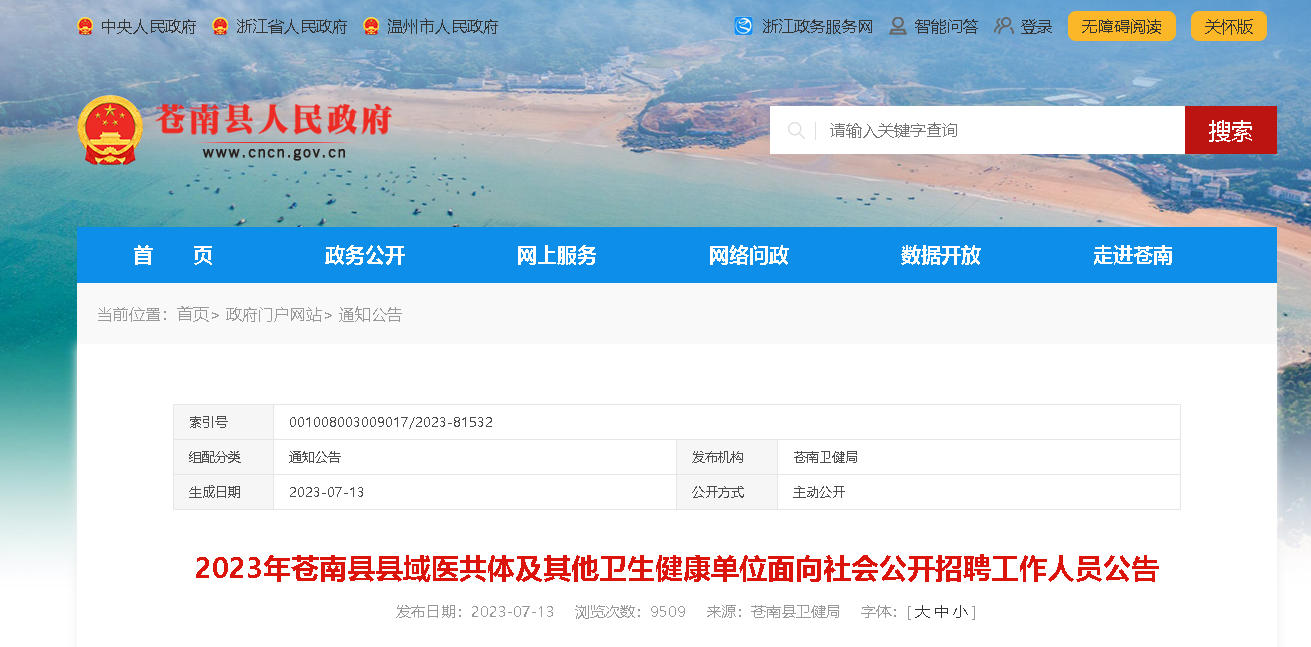
Task: Click the red announcement title heading
Action: tap(677, 568)
